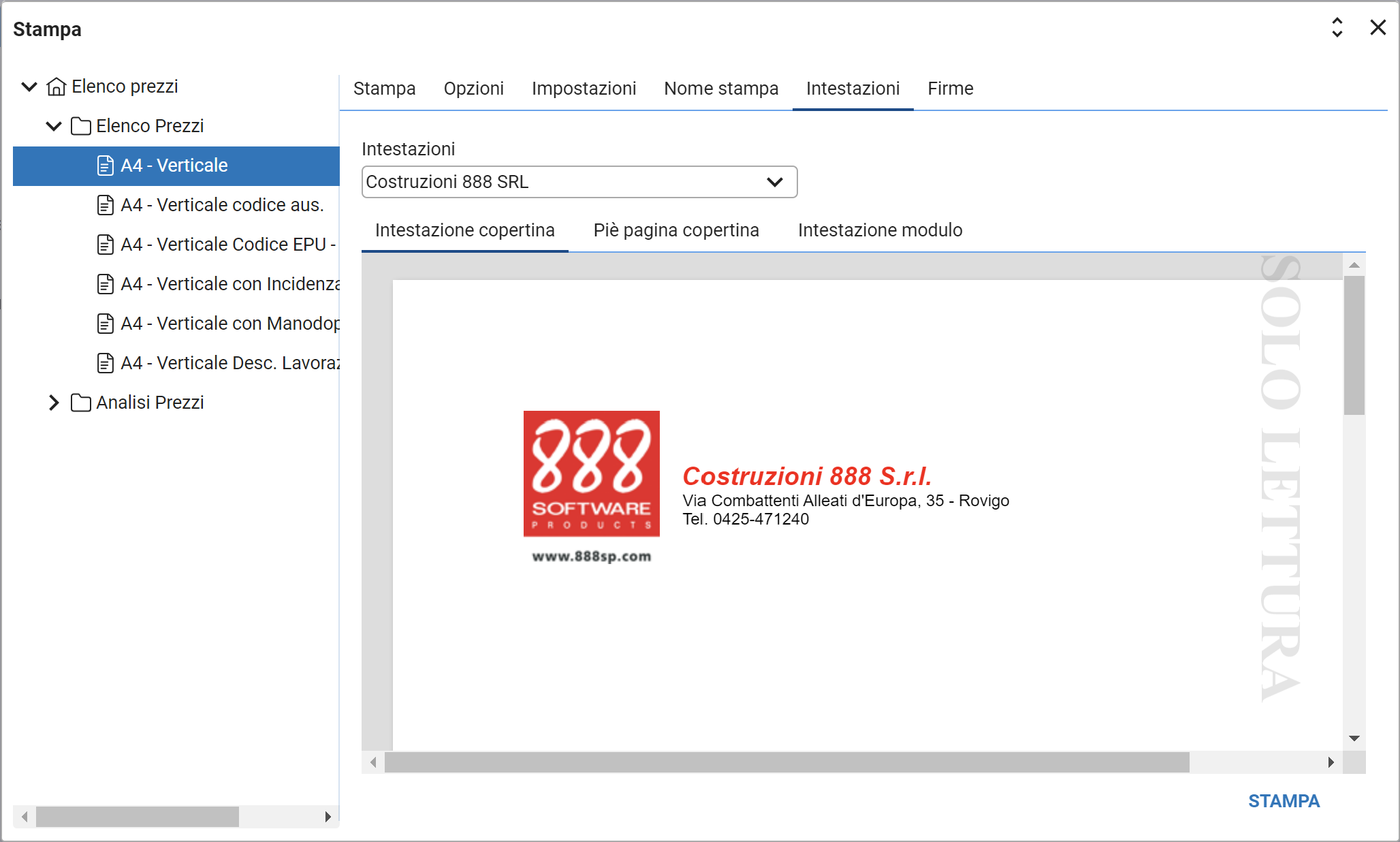Viewport: 1400px width, 842px height.
Task: Click the Elenco Prezzi folder icon
Action: [81, 126]
